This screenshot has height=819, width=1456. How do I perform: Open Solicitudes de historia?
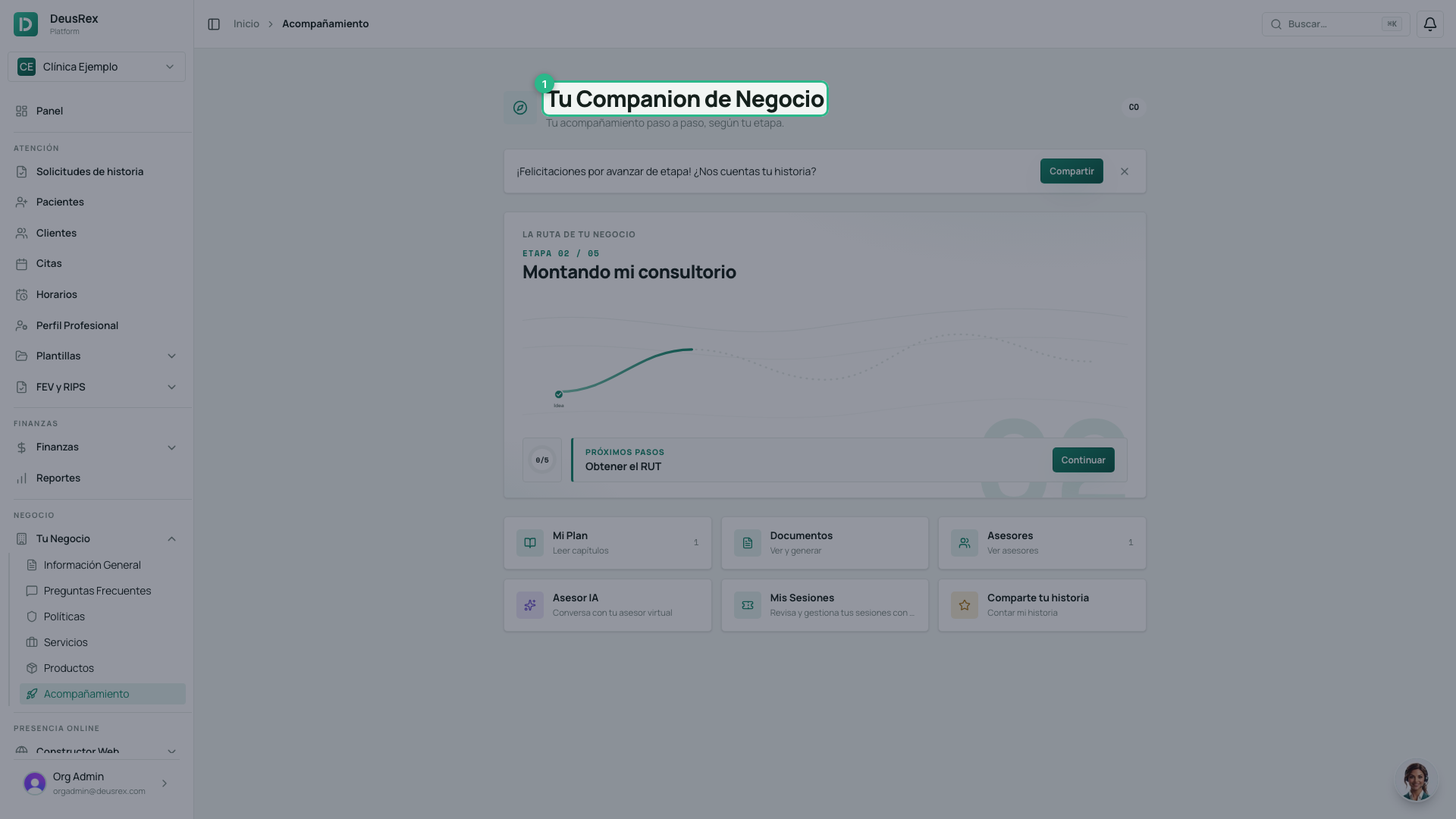96,172
